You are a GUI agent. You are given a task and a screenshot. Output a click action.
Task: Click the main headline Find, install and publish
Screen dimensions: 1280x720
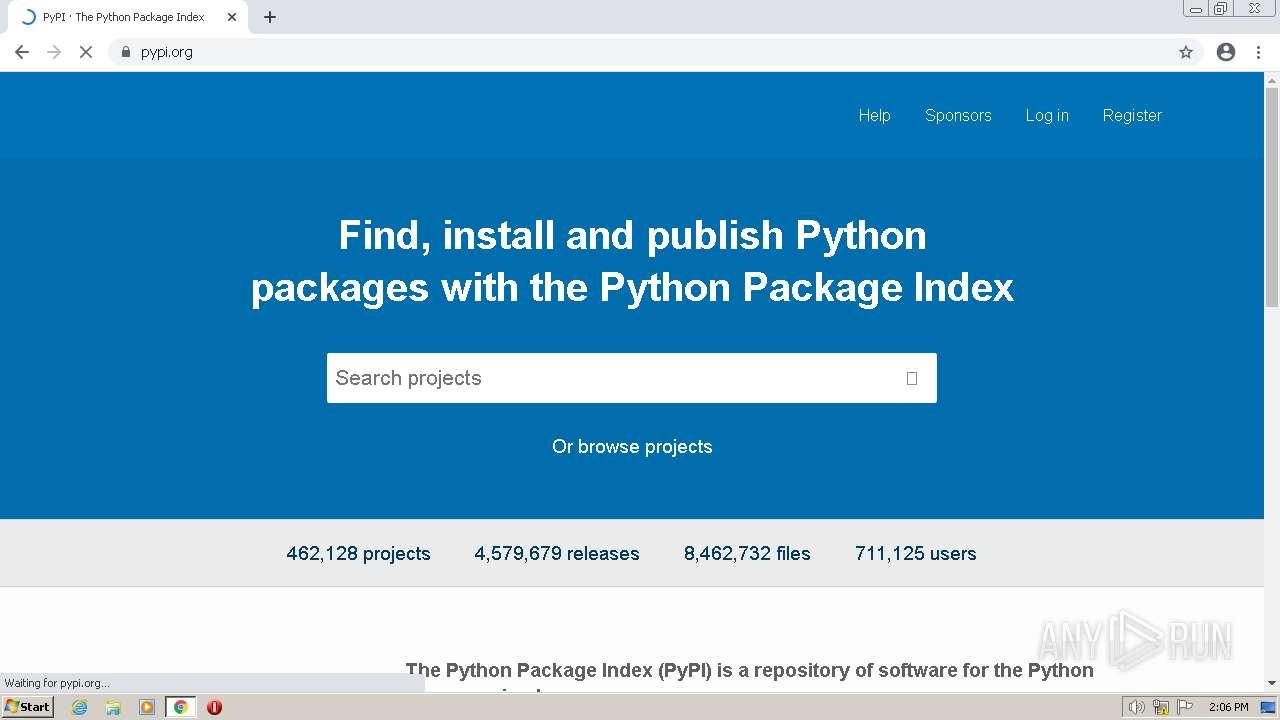pos(632,261)
